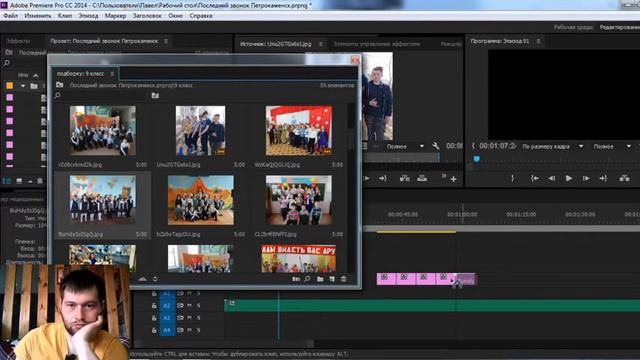Open the Справка menu
The height and width of the screenshot is (360, 640).
click(200, 16)
